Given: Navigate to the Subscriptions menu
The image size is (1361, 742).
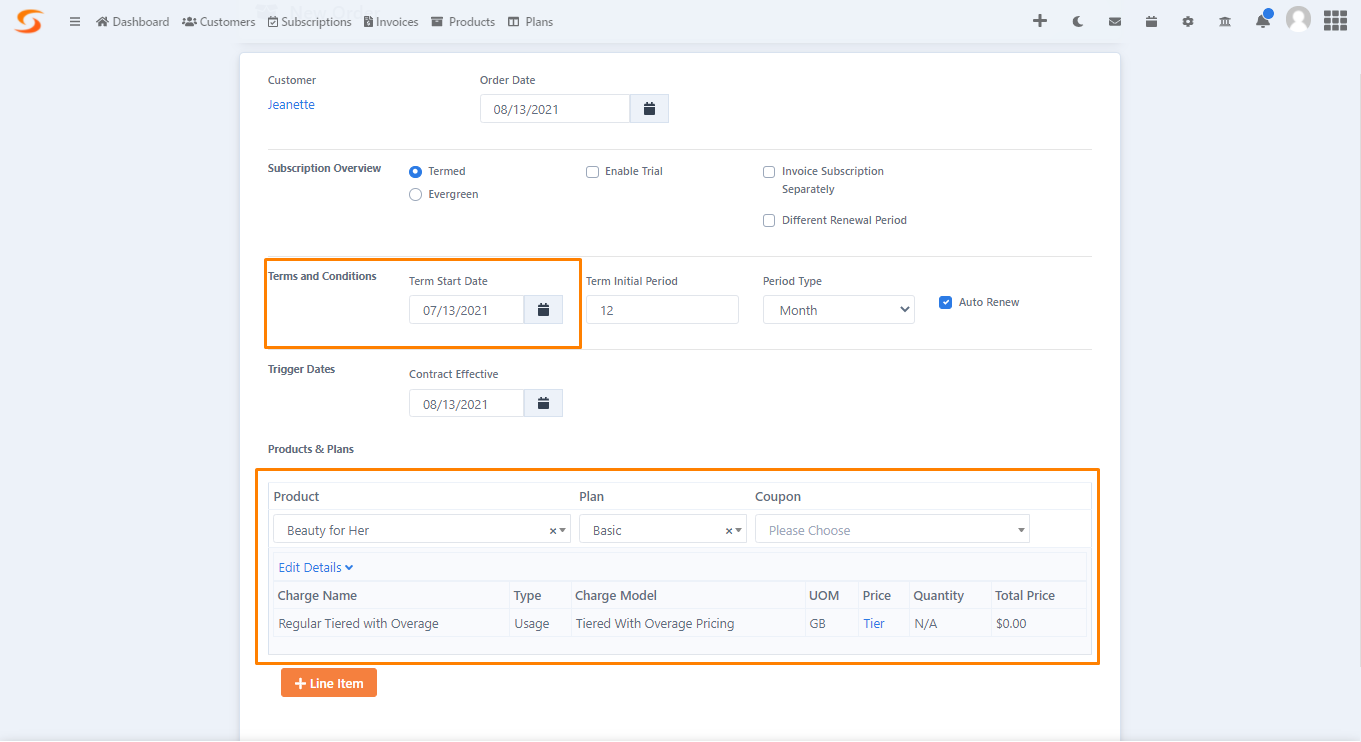Looking at the screenshot, I should click(309, 20).
